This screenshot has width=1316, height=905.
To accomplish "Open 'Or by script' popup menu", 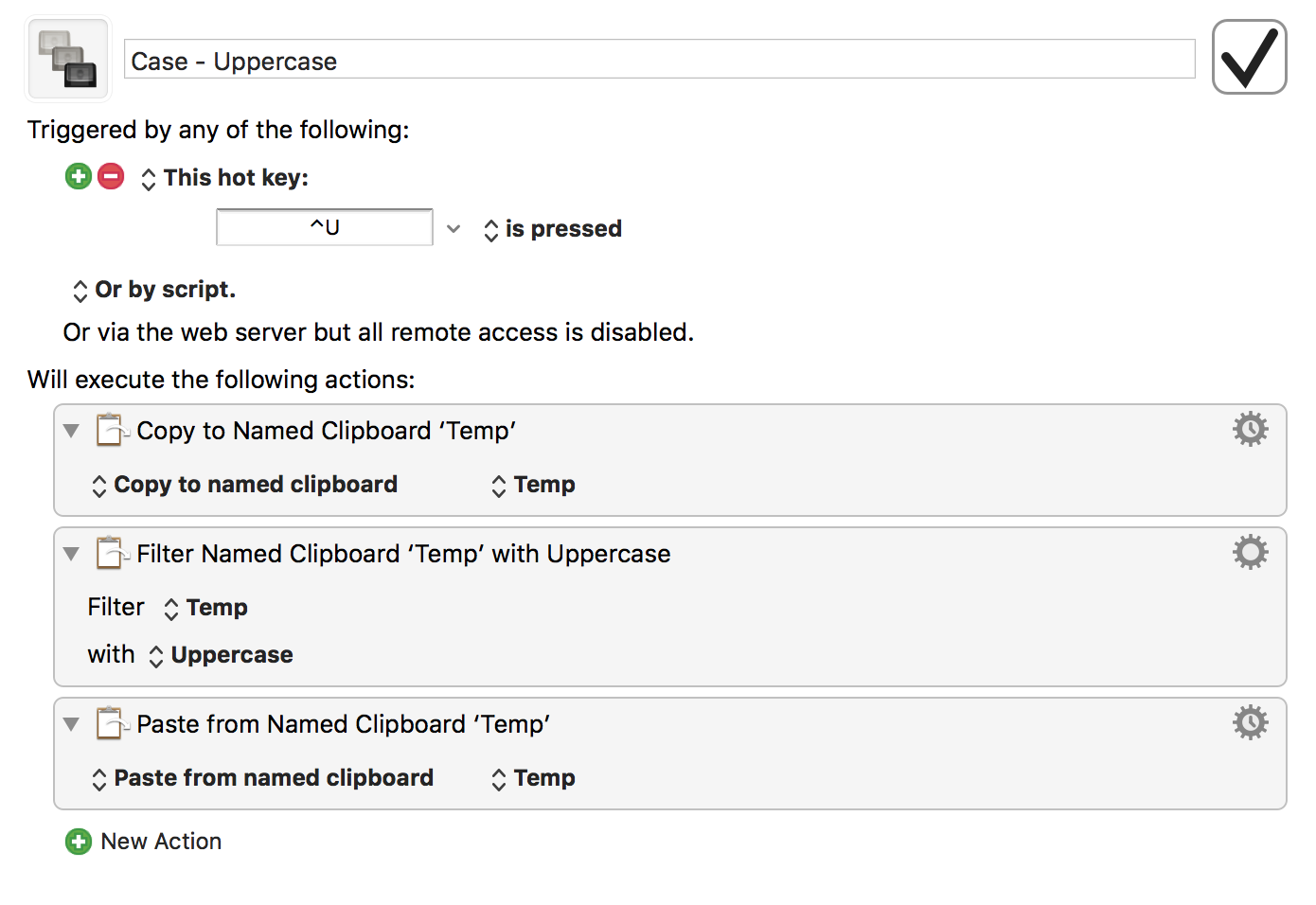I will [x=153, y=290].
